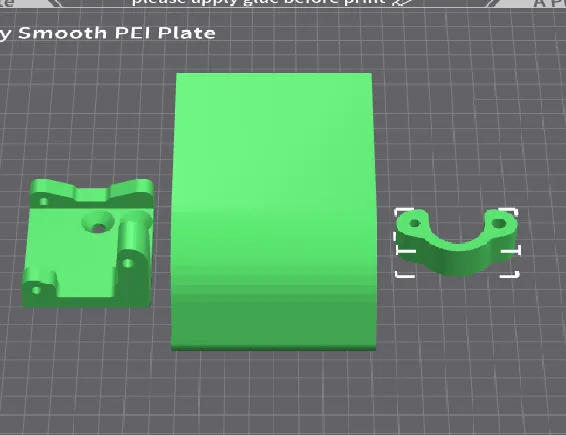This screenshot has height=435, width=566.
Task: Click the left screw hole of the clamp
Action: pos(415,223)
